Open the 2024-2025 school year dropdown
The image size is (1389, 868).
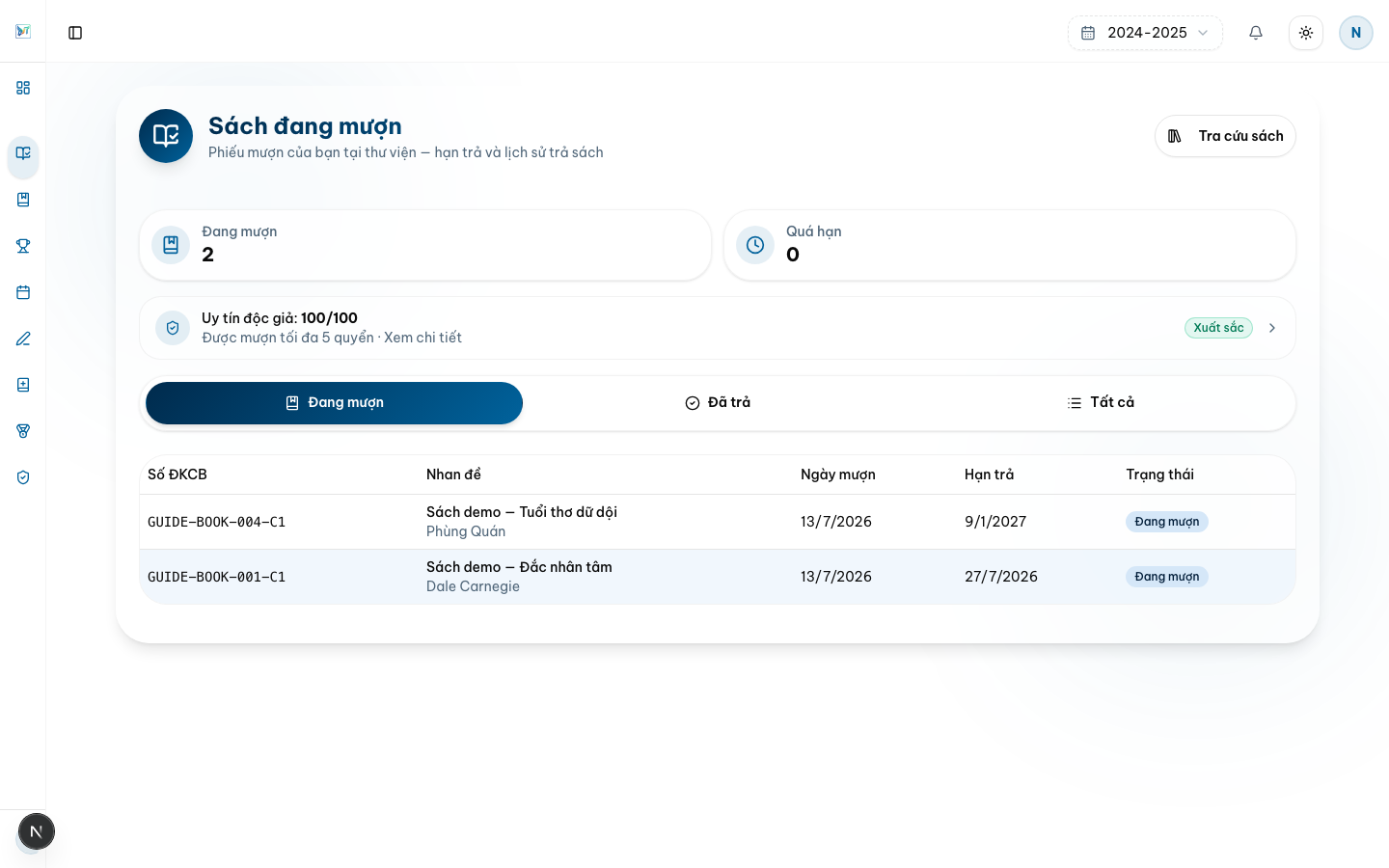1145,33
